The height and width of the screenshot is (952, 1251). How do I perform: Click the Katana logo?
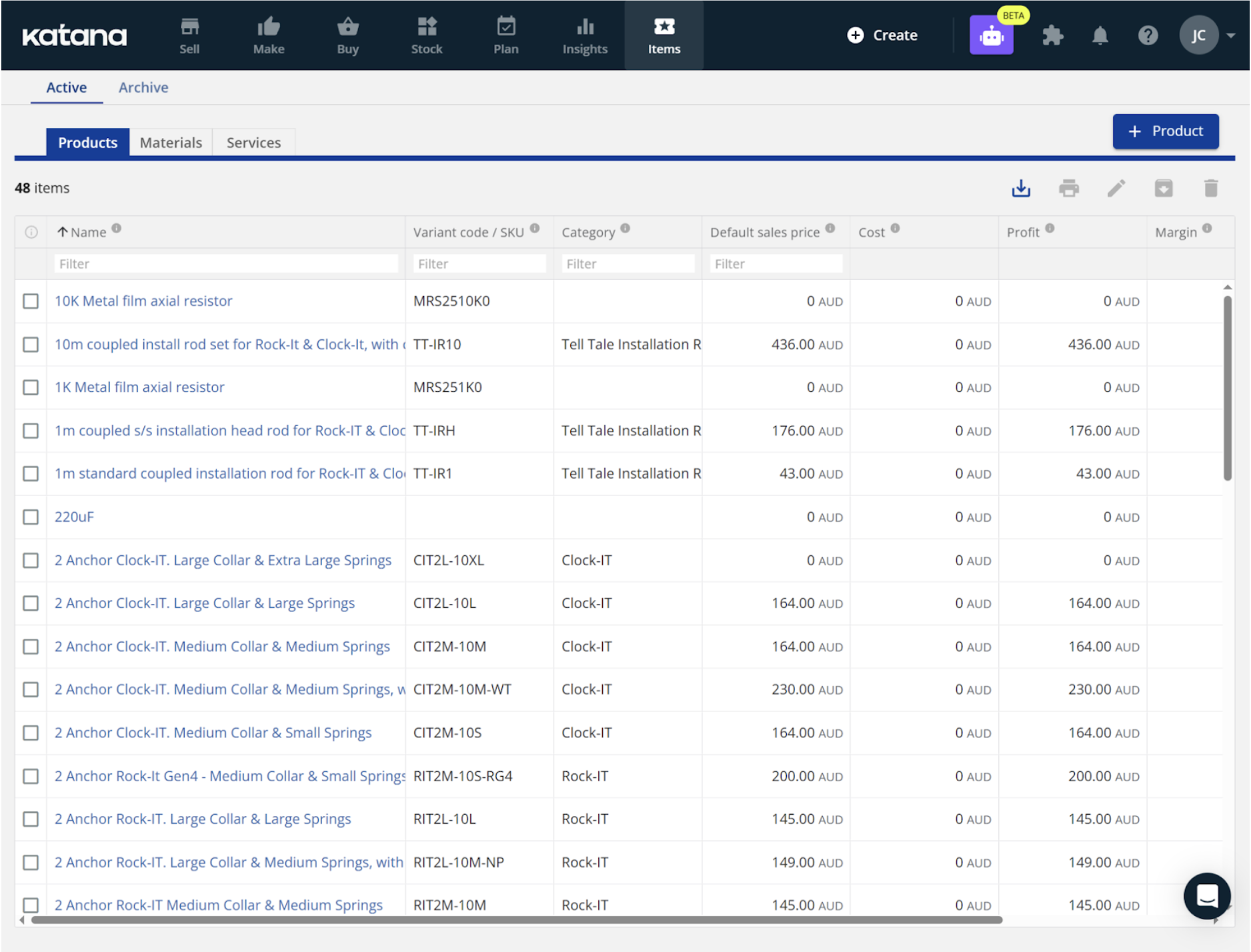(x=74, y=36)
